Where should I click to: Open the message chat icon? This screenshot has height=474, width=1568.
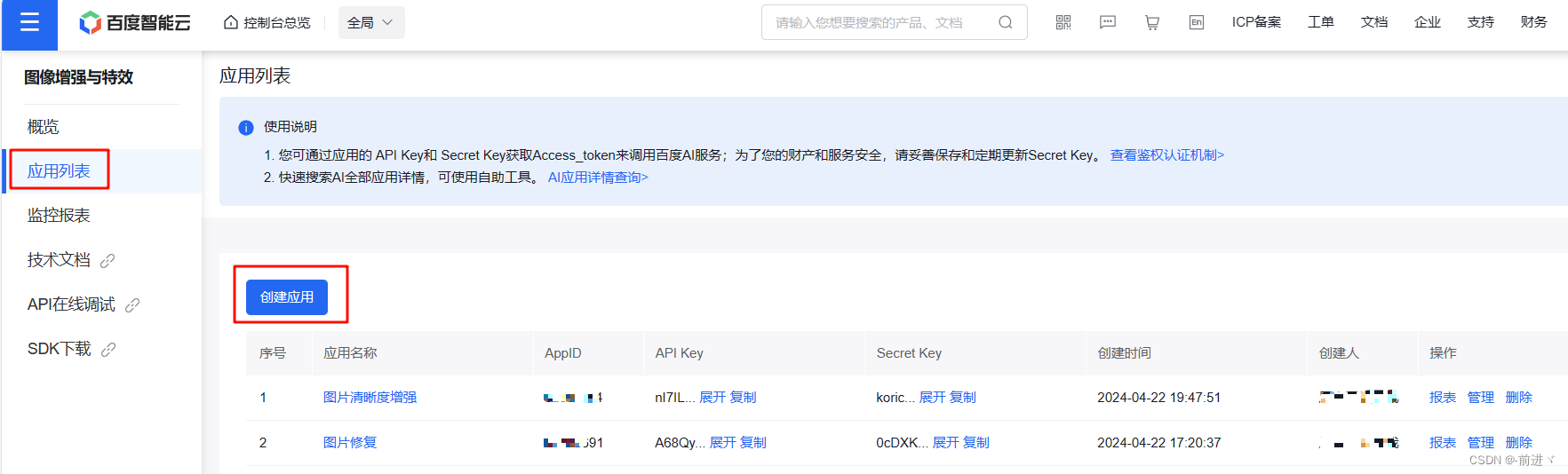pyautogui.click(x=1108, y=22)
